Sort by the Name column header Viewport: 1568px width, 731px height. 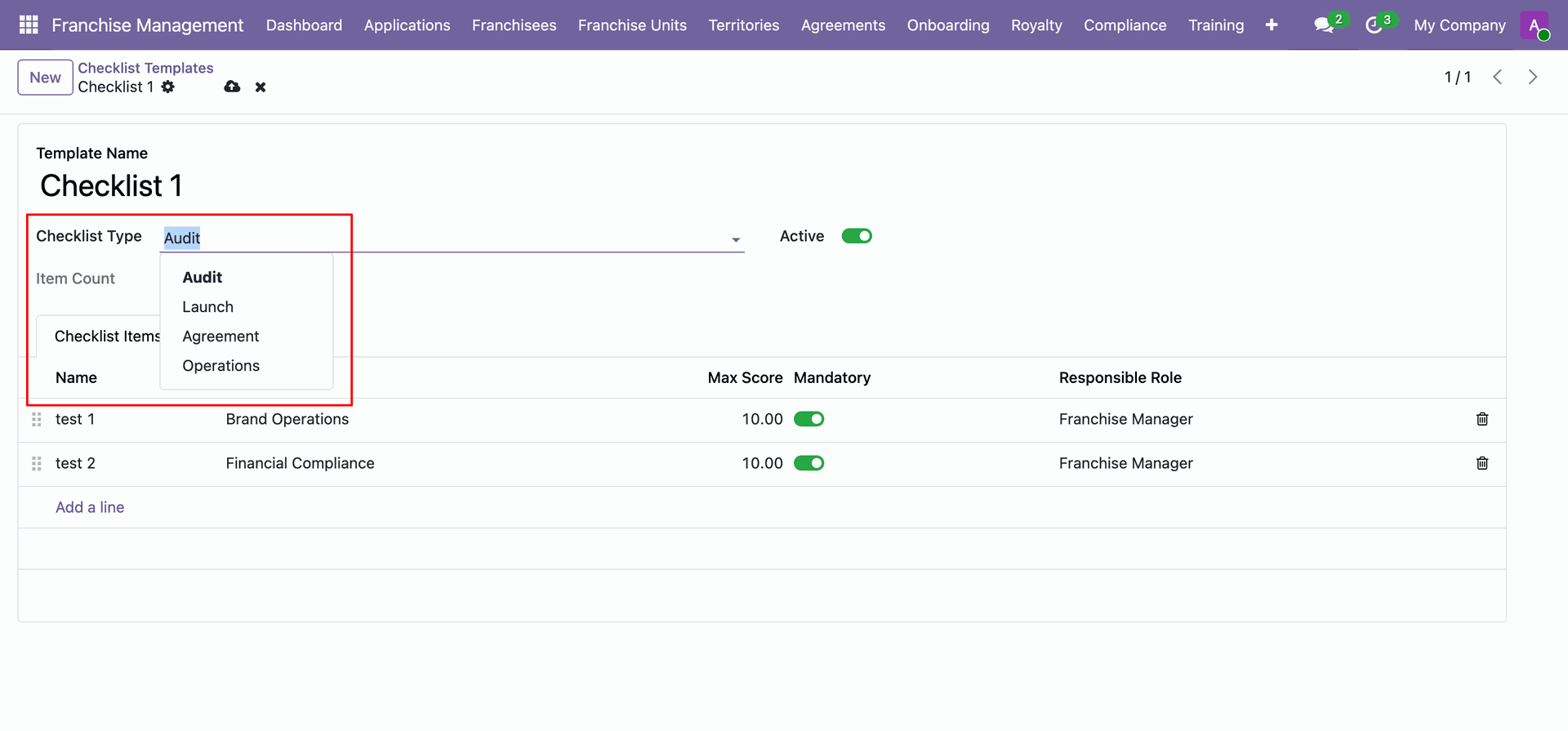point(76,377)
